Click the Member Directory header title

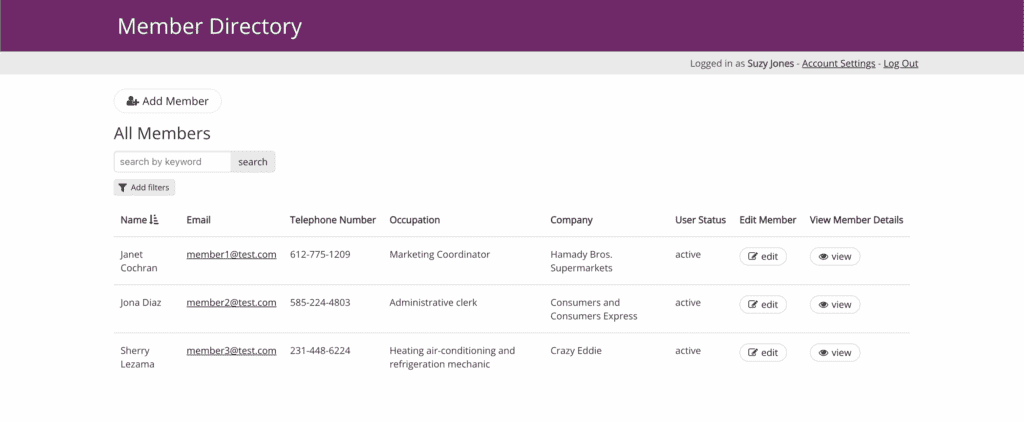tap(209, 27)
